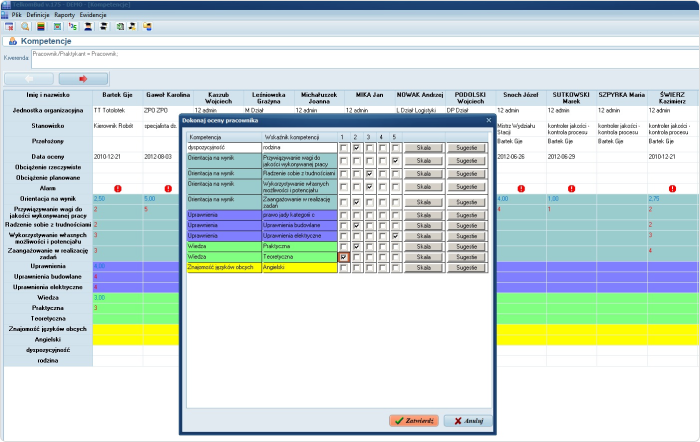Open the Definicje menu
Image resolution: width=700 pixels, height=442 pixels.
click(x=38, y=15)
